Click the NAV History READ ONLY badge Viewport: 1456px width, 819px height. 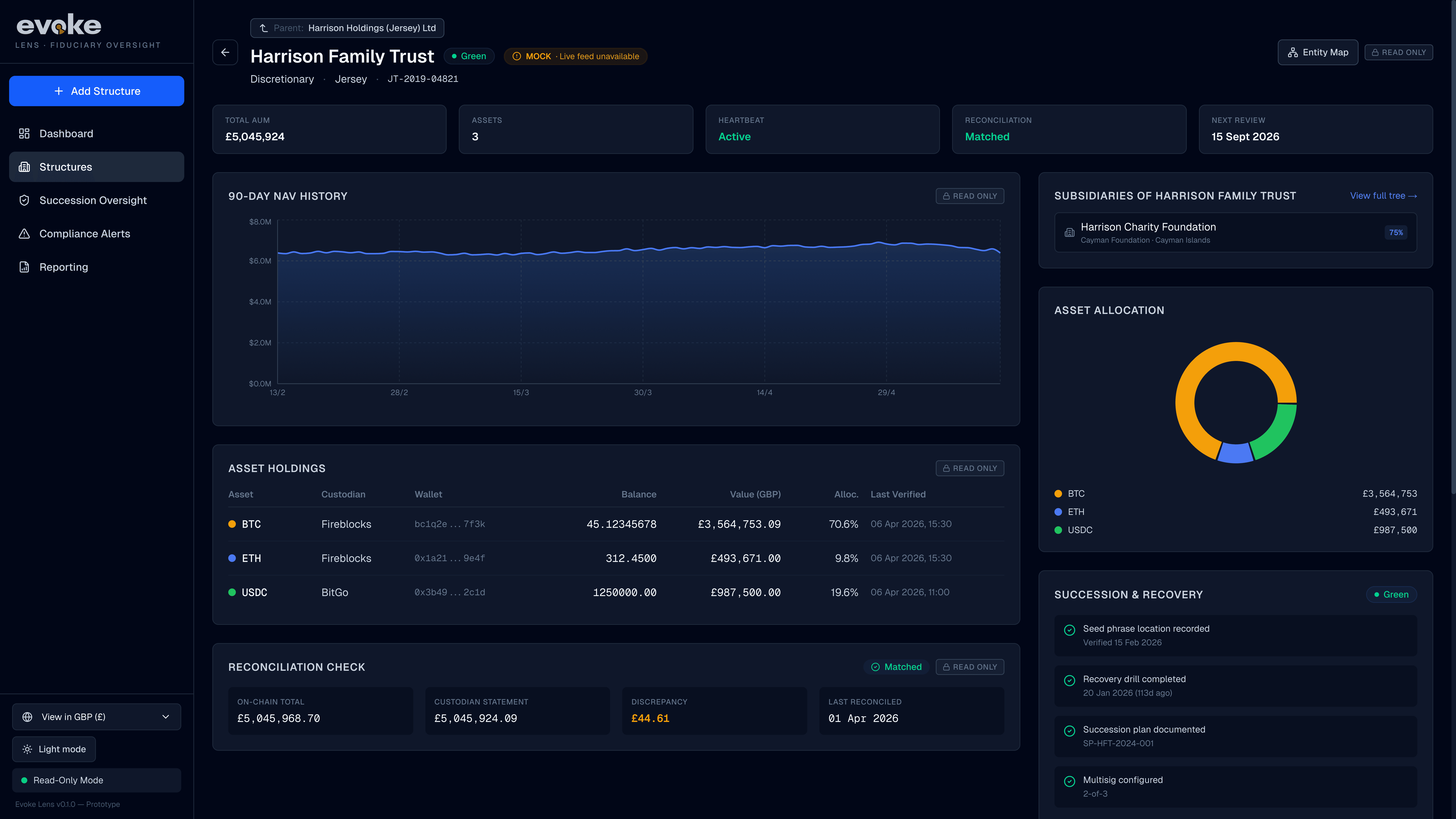tap(970, 196)
